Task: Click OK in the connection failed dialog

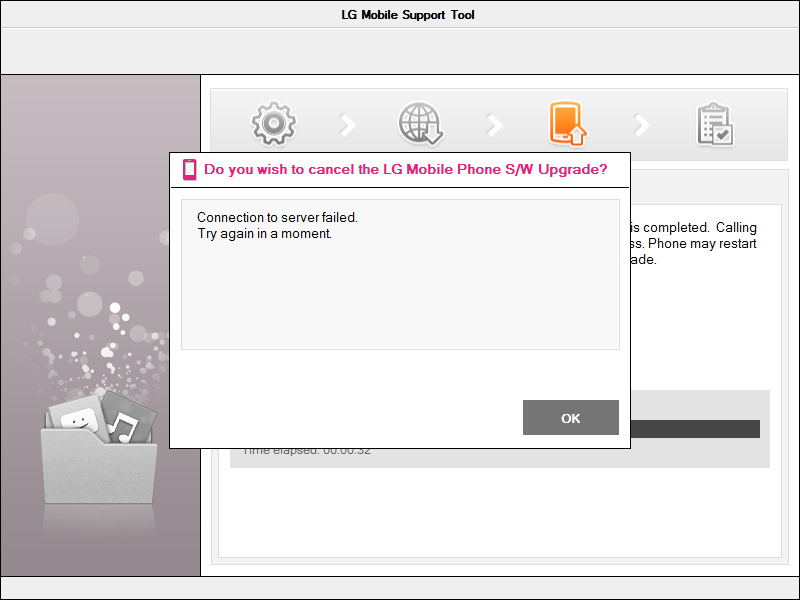Action: coord(570,417)
